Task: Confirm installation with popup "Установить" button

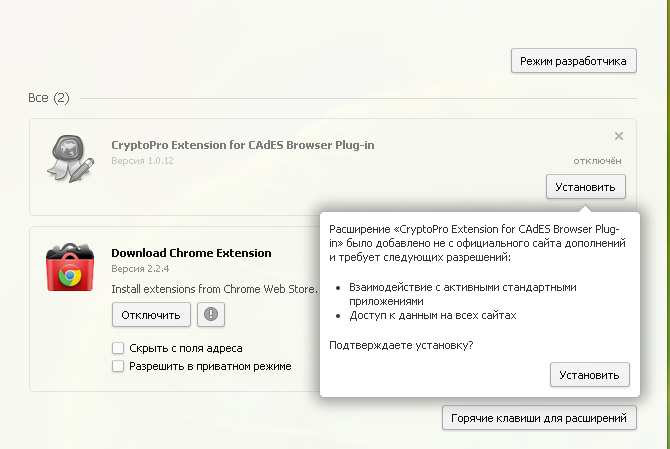Action: point(590,375)
